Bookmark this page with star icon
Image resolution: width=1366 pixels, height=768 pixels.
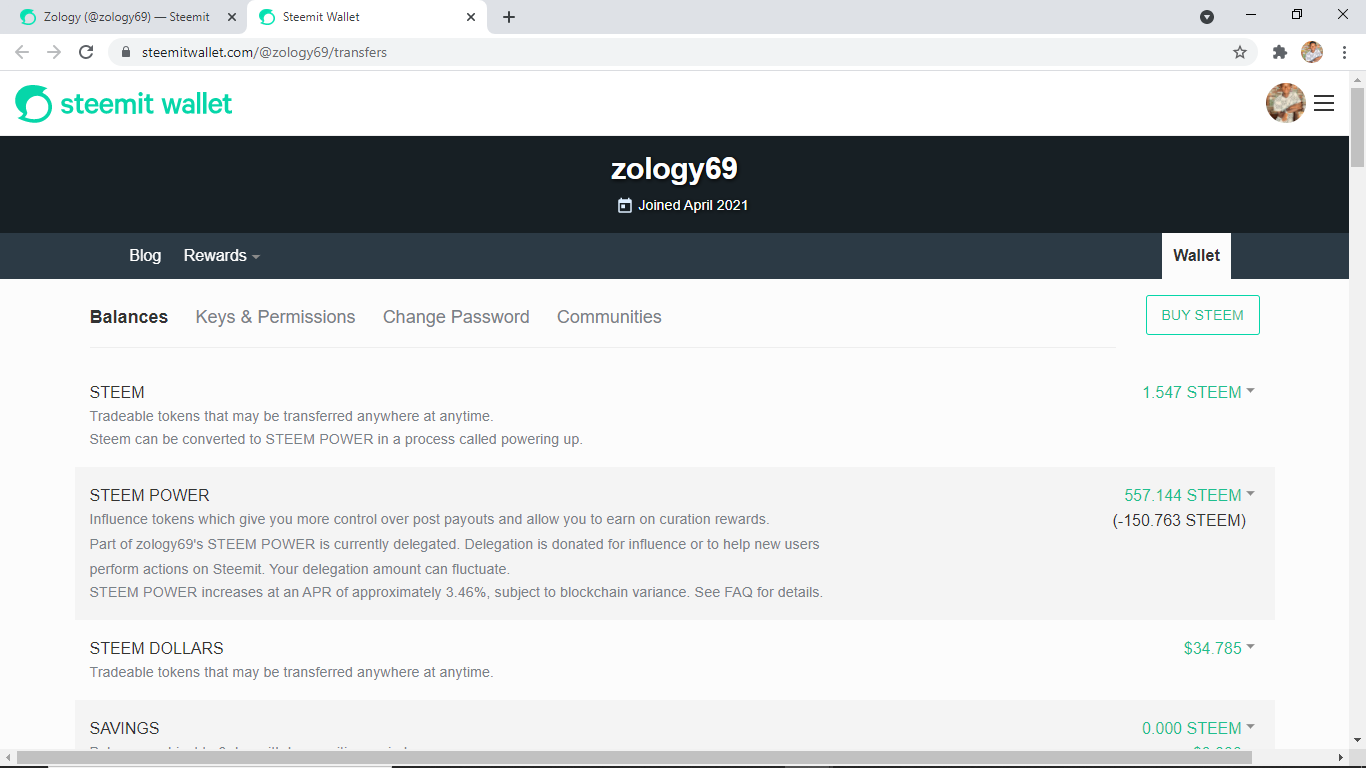point(1240,52)
